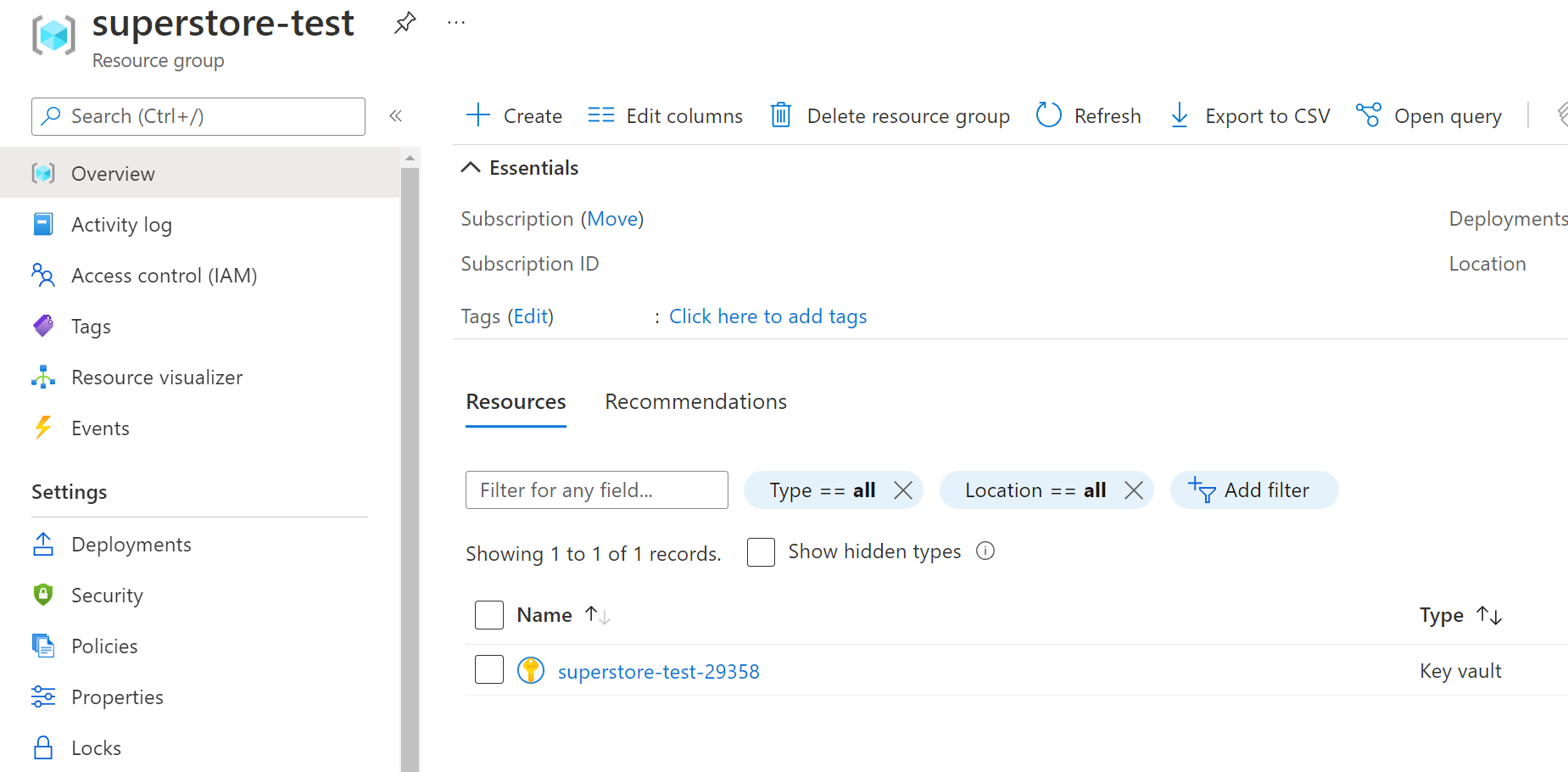Image resolution: width=1568 pixels, height=772 pixels.
Task: Click Create in the toolbar
Action: pos(533,116)
